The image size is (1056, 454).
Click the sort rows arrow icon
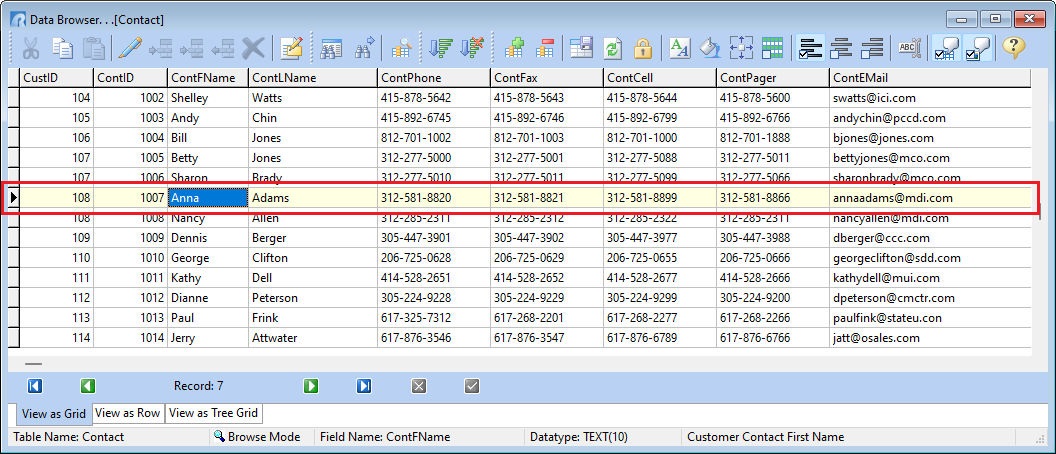(441, 48)
